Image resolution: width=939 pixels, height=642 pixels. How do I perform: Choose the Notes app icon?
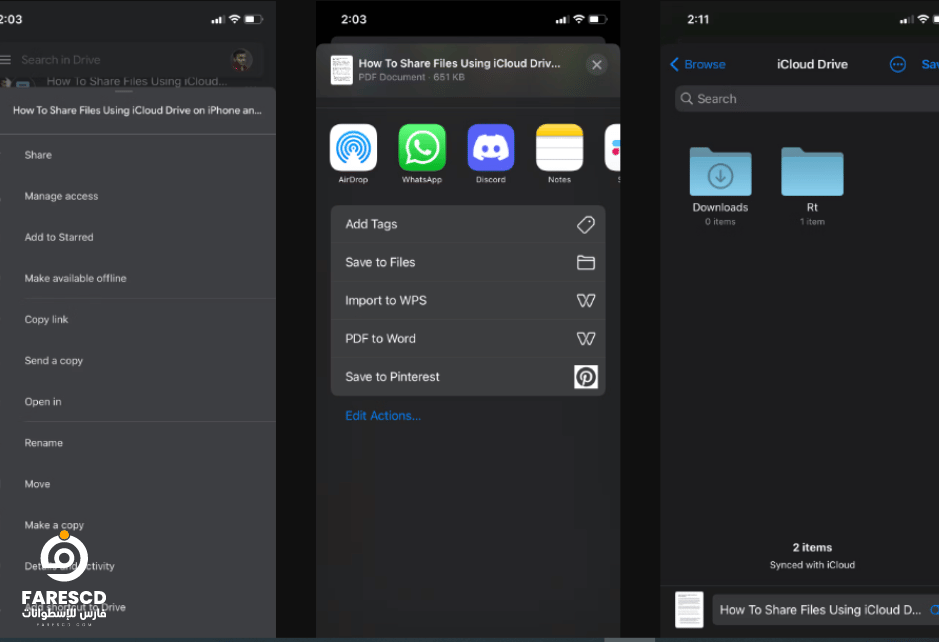[559, 147]
